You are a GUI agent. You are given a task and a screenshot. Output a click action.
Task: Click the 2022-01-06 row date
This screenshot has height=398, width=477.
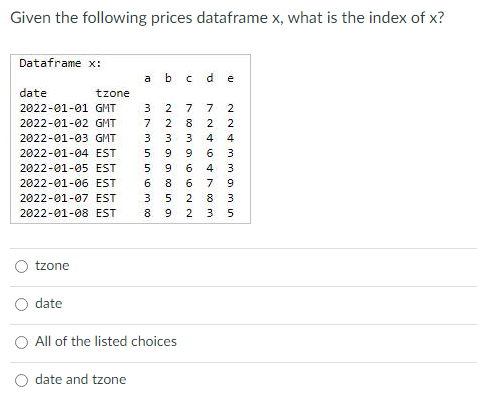click(54, 183)
